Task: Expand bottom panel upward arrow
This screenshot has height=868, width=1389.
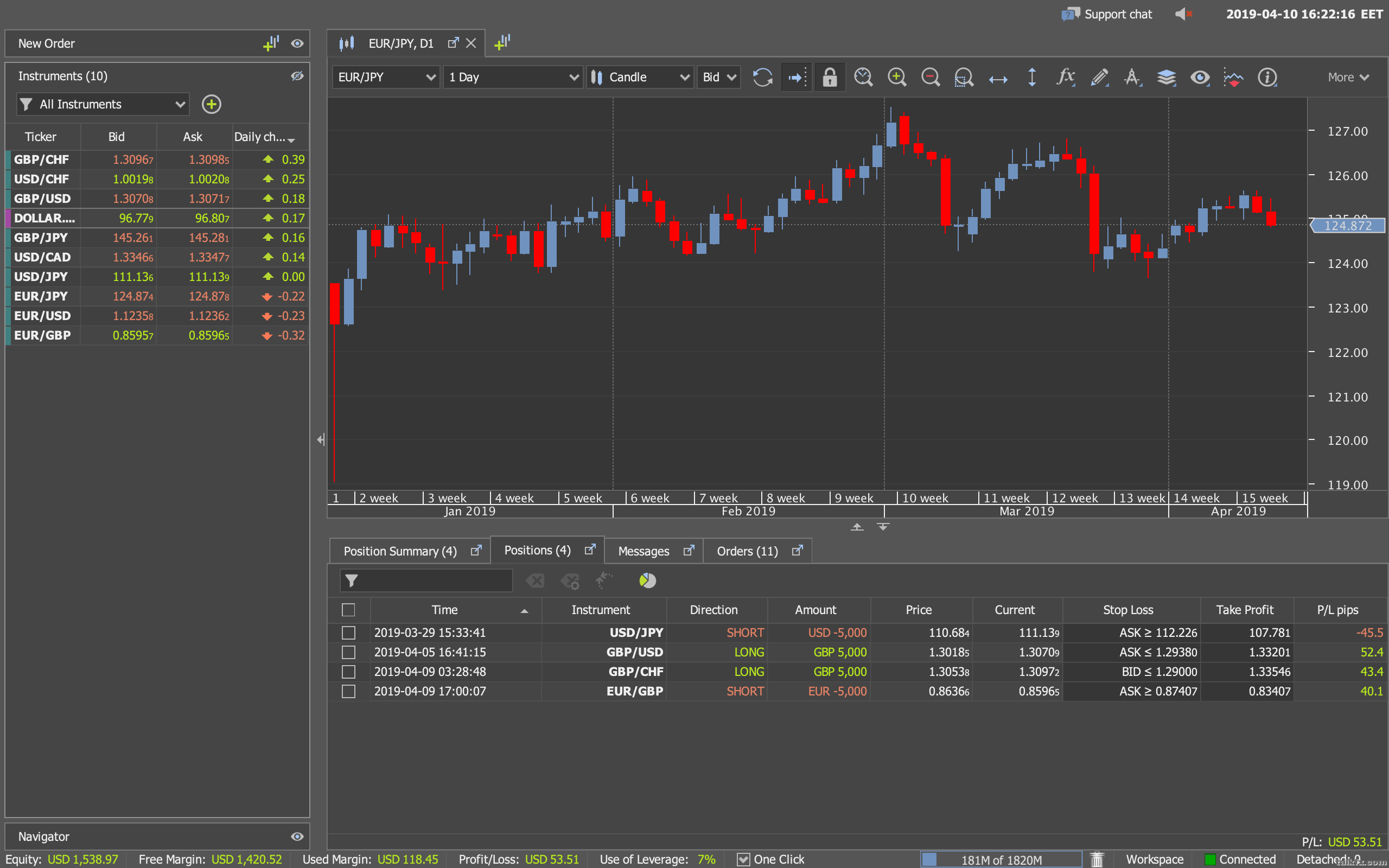Action: tap(857, 526)
